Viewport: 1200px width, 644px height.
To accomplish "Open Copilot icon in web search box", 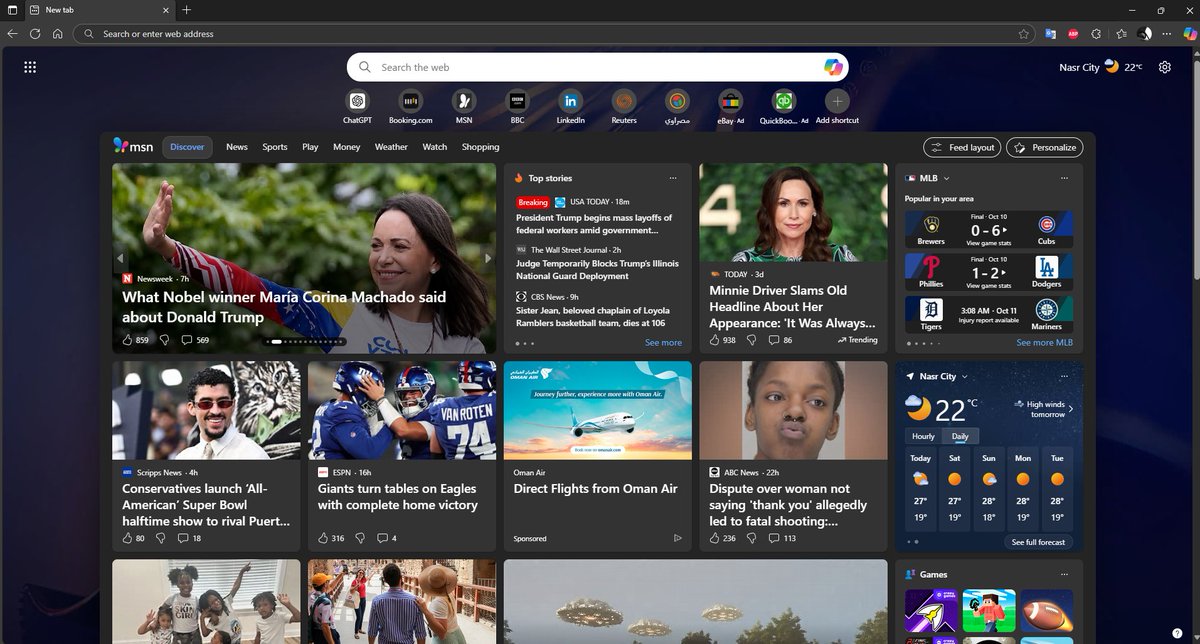I will pyautogui.click(x=833, y=67).
